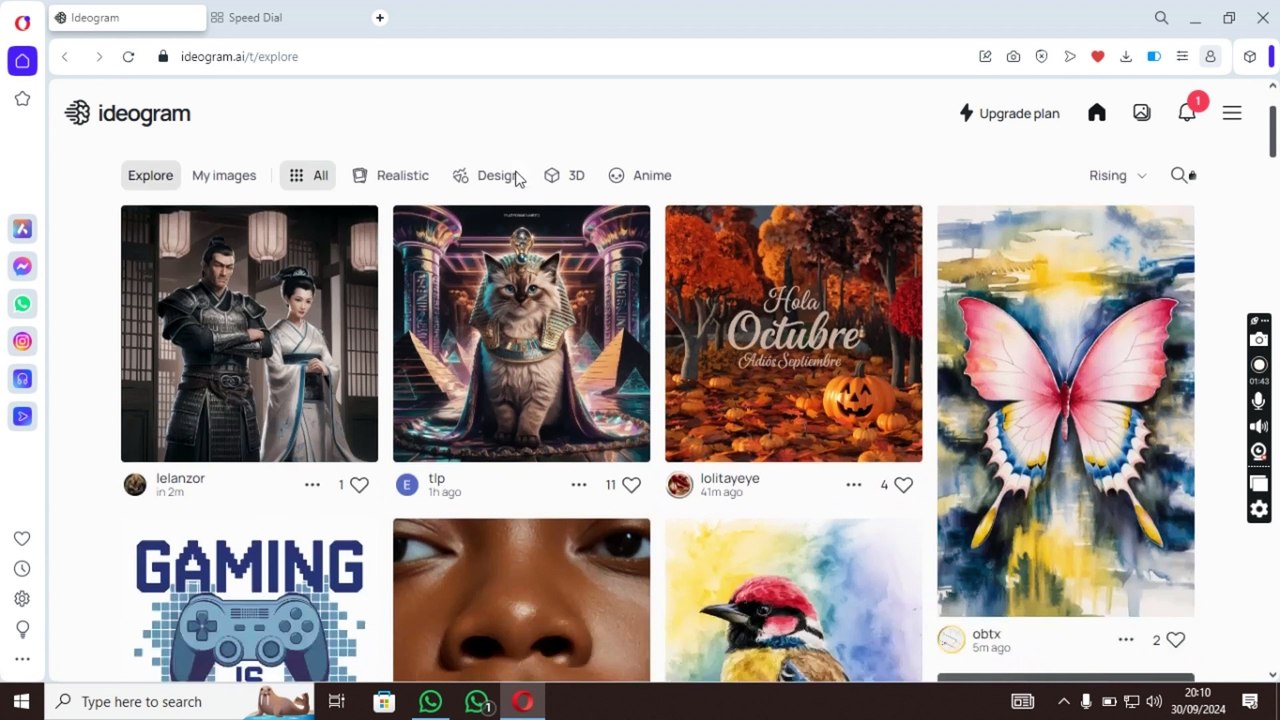Open the lolitayeye user profile link
Viewport: 1280px width, 720px height.
coord(729,478)
